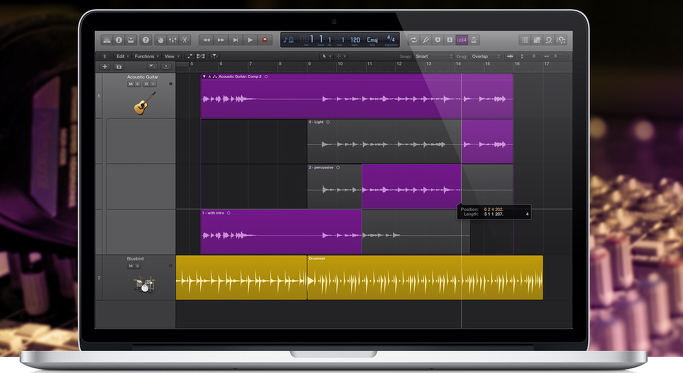
Task: Solo the Bluebird drummer track
Action: point(138,266)
